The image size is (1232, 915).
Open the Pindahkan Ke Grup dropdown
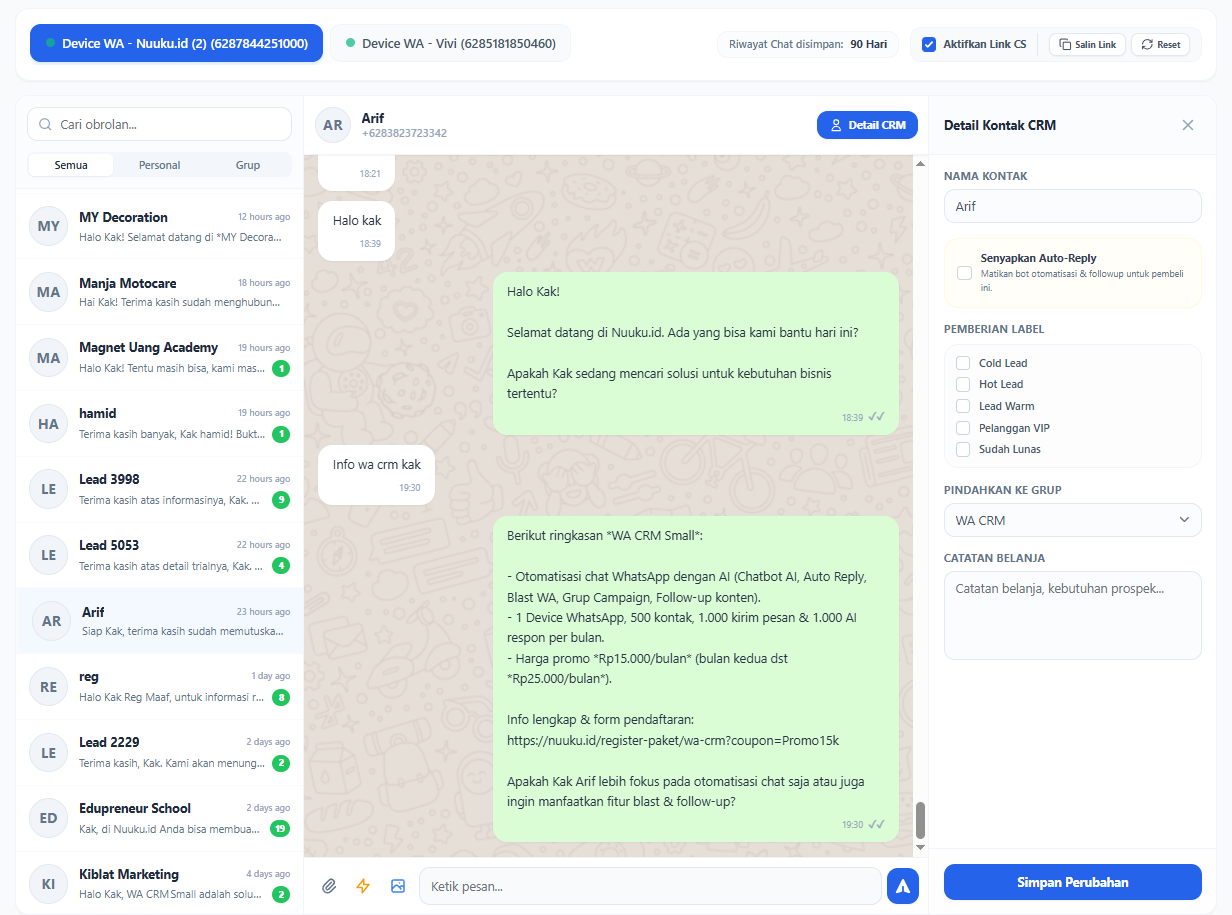tap(1073, 520)
